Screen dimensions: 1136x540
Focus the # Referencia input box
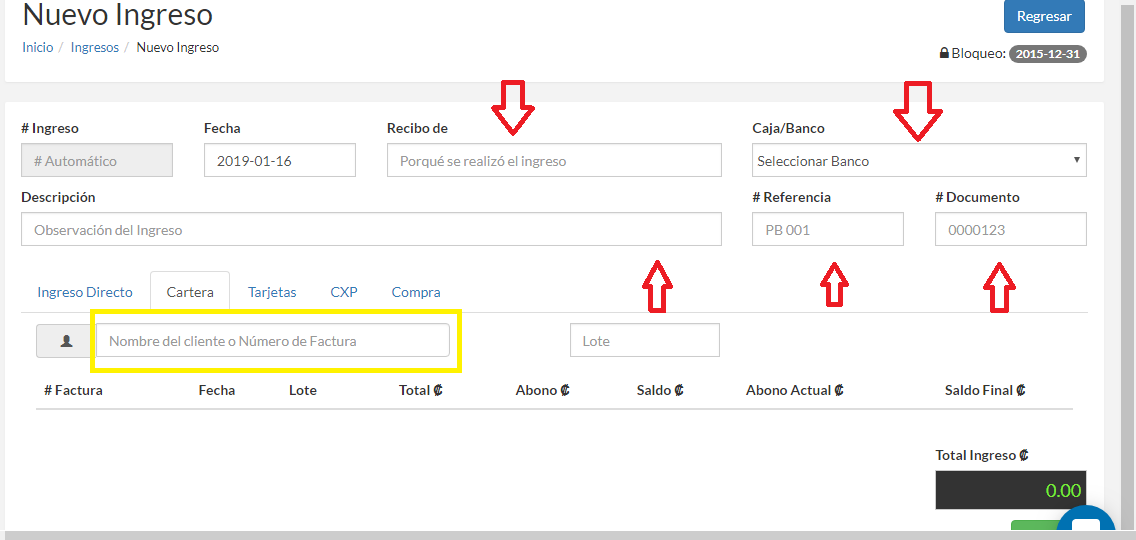pos(827,230)
